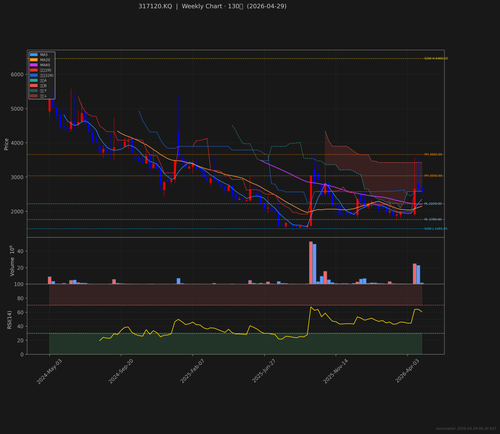
Task: Click the tallest red volume bar
Action: [311, 263]
